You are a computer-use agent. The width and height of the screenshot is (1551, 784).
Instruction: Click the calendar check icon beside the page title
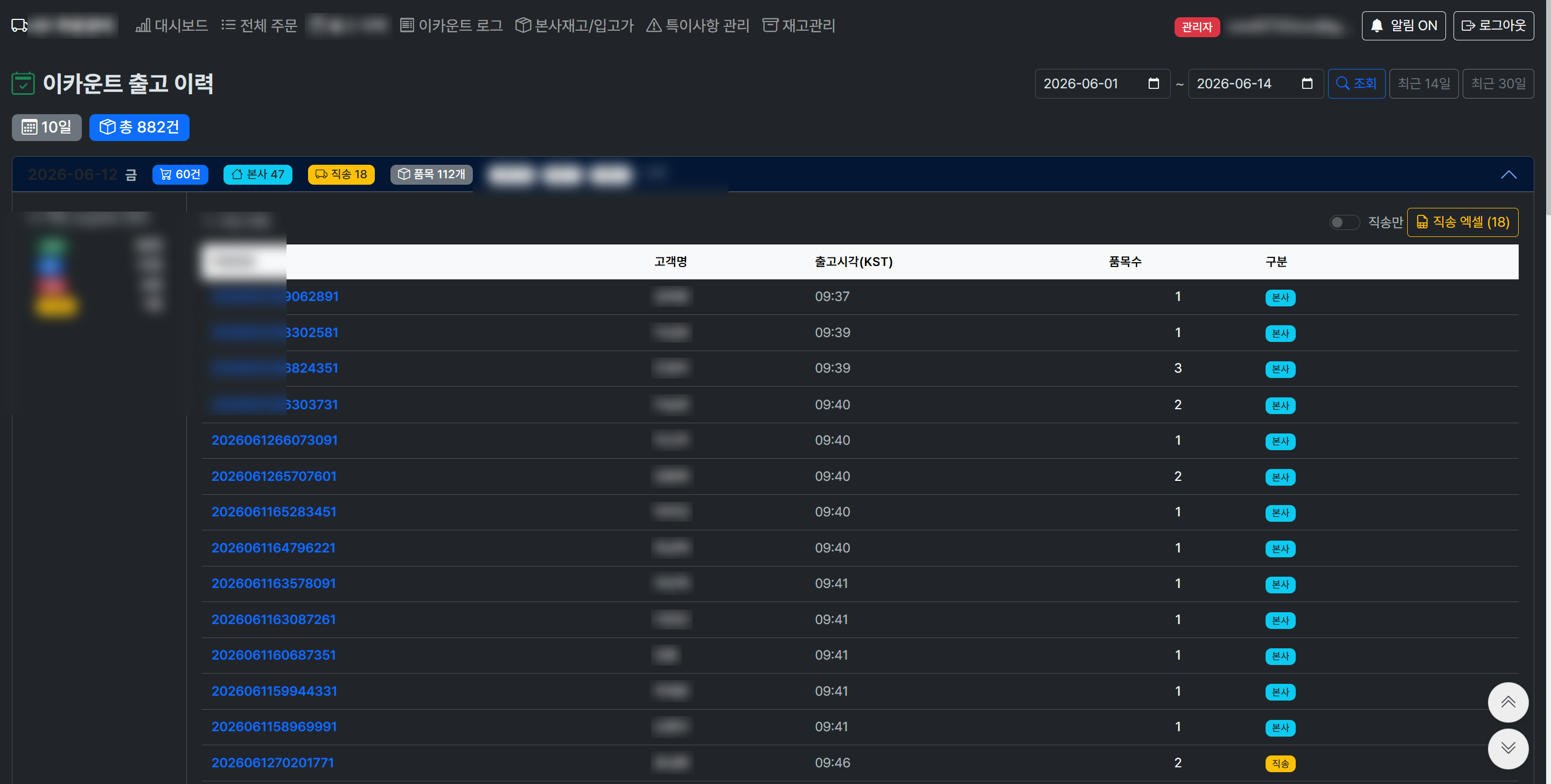(23, 83)
